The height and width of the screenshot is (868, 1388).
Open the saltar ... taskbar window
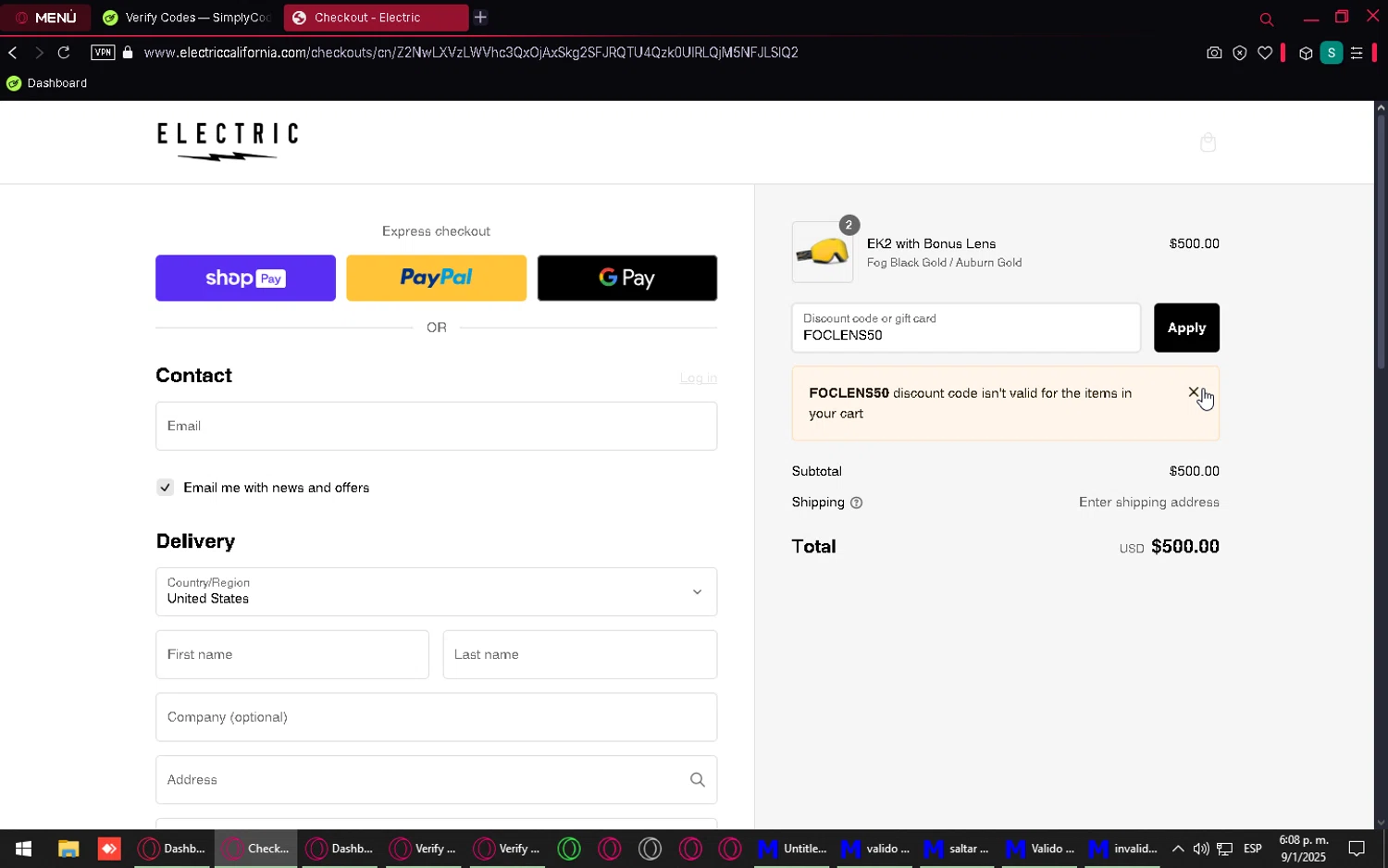959,849
